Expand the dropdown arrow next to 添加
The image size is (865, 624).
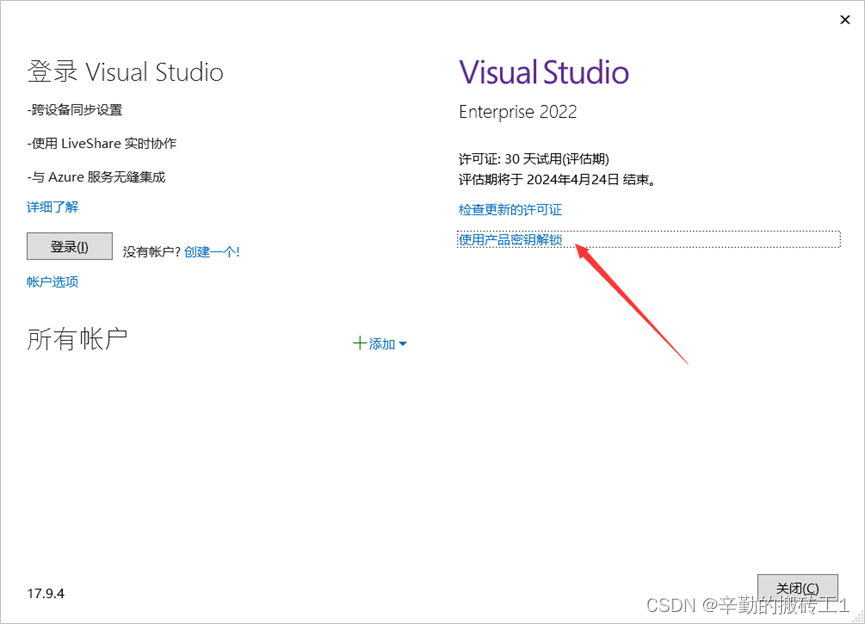[x=404, y=343]
